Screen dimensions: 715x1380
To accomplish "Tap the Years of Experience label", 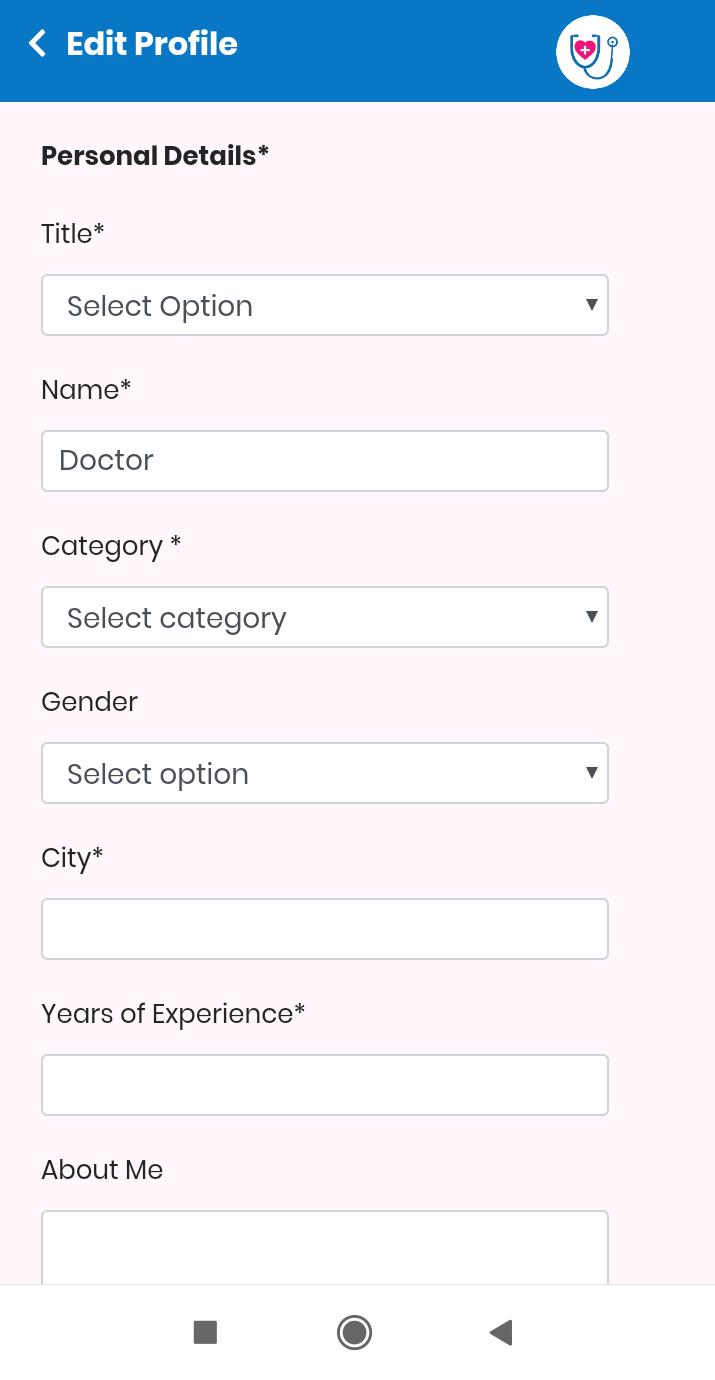I will (x=173, y=1014).
